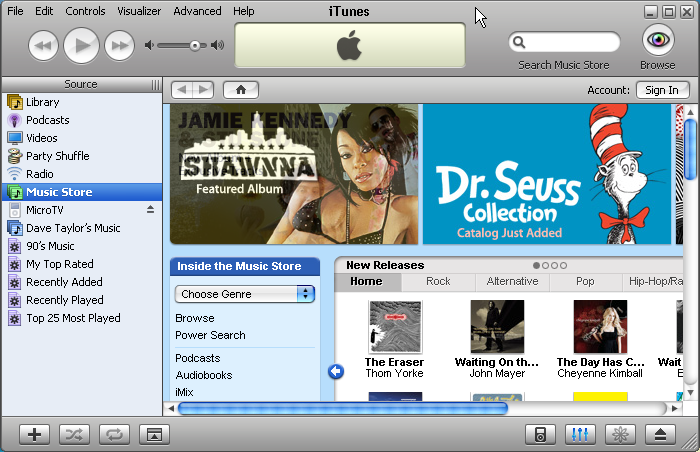Go back with the store back arrow
Screen dimensions: 700x452
[x=182, y=90]
